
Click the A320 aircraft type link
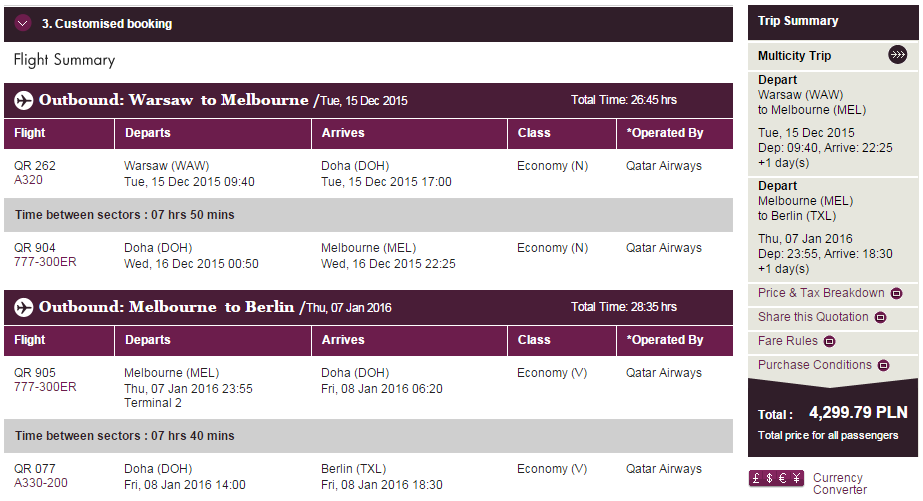click(28, 180)
